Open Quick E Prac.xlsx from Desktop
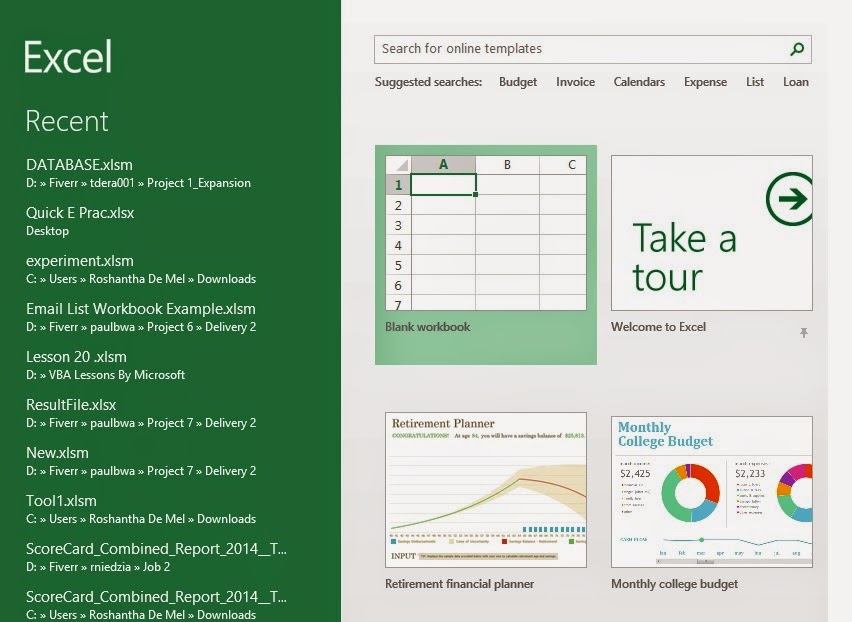The image size is (852, 622). point(80,212)
